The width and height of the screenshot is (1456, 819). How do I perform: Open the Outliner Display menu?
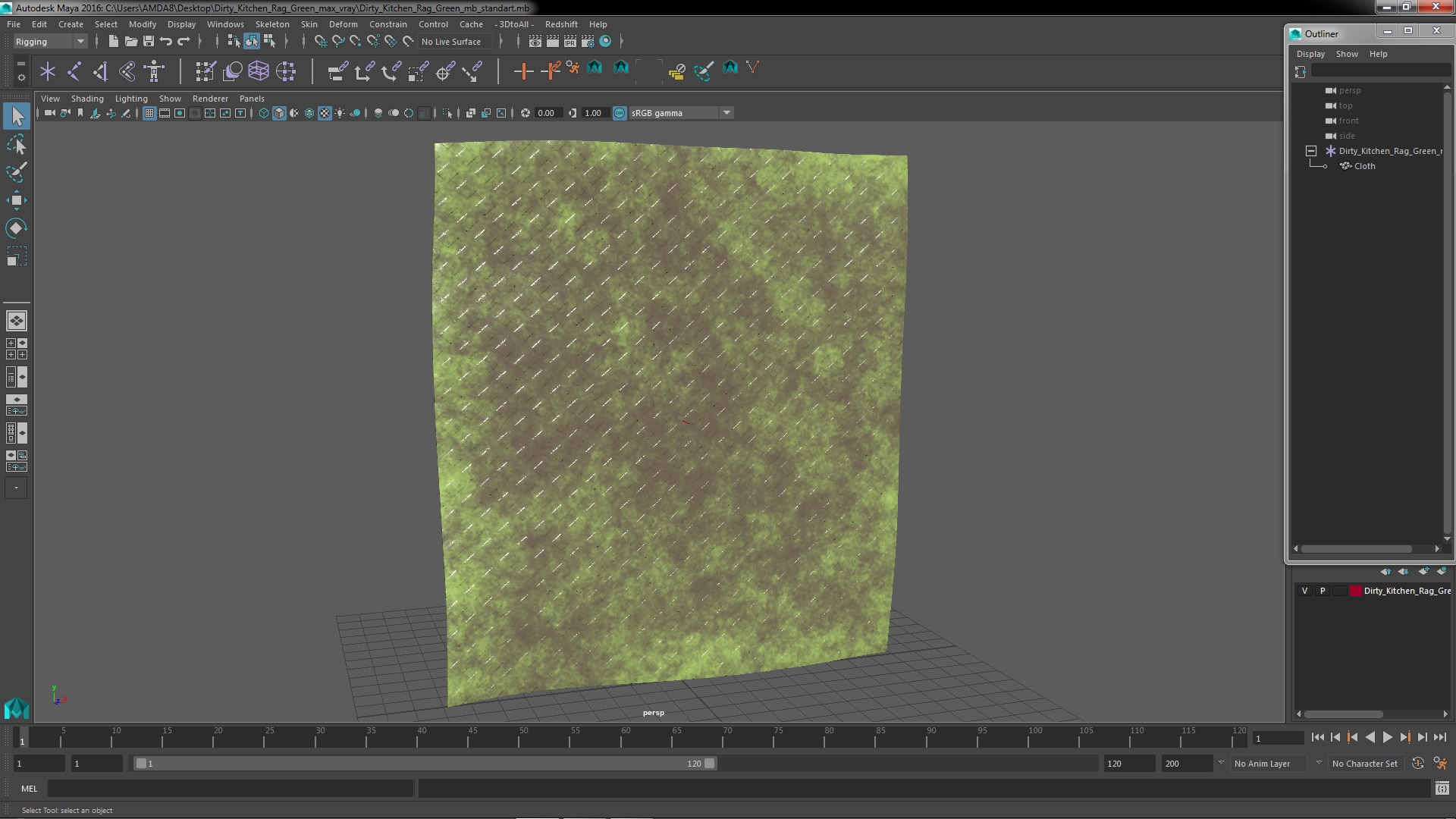coord(1310,54)
